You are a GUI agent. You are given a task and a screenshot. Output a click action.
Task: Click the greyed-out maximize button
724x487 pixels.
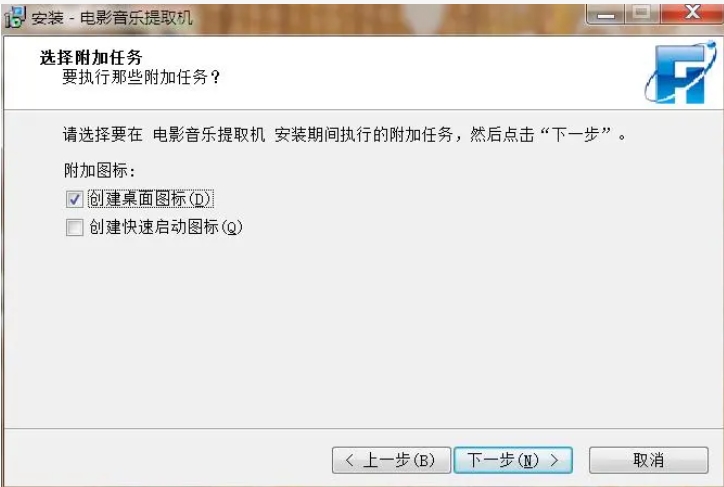point(642,14)
